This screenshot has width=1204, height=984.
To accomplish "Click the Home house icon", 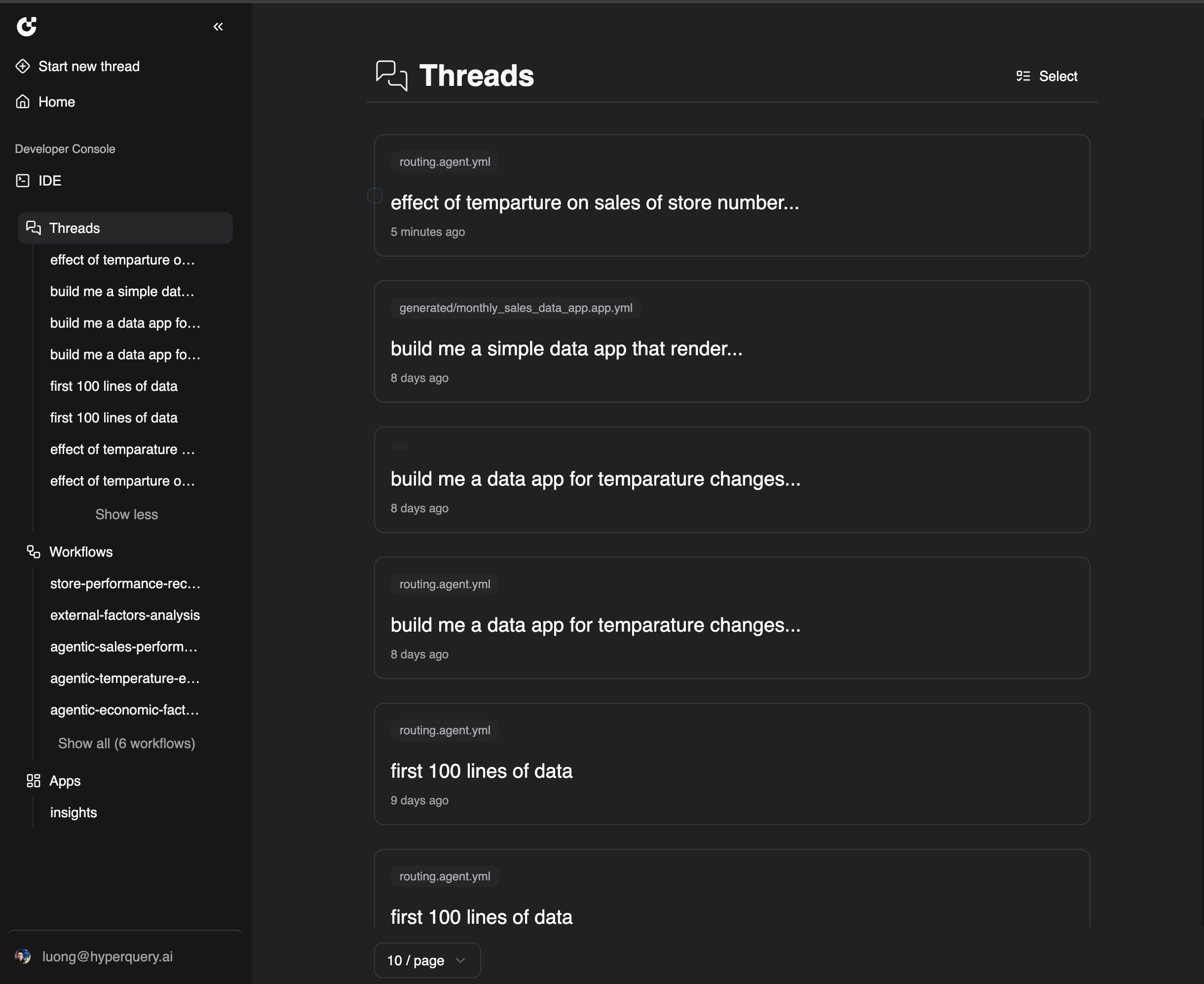I will 23,102.
